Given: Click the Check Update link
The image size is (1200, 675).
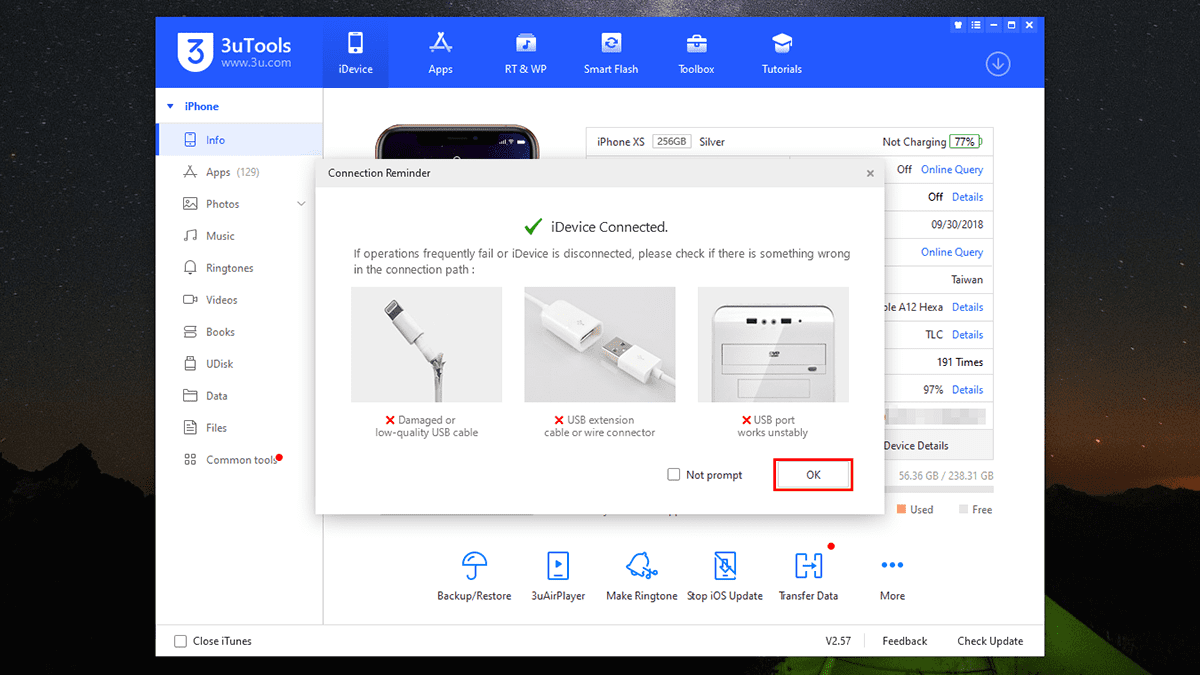Looking at the screenshot, I should [989, 640].
